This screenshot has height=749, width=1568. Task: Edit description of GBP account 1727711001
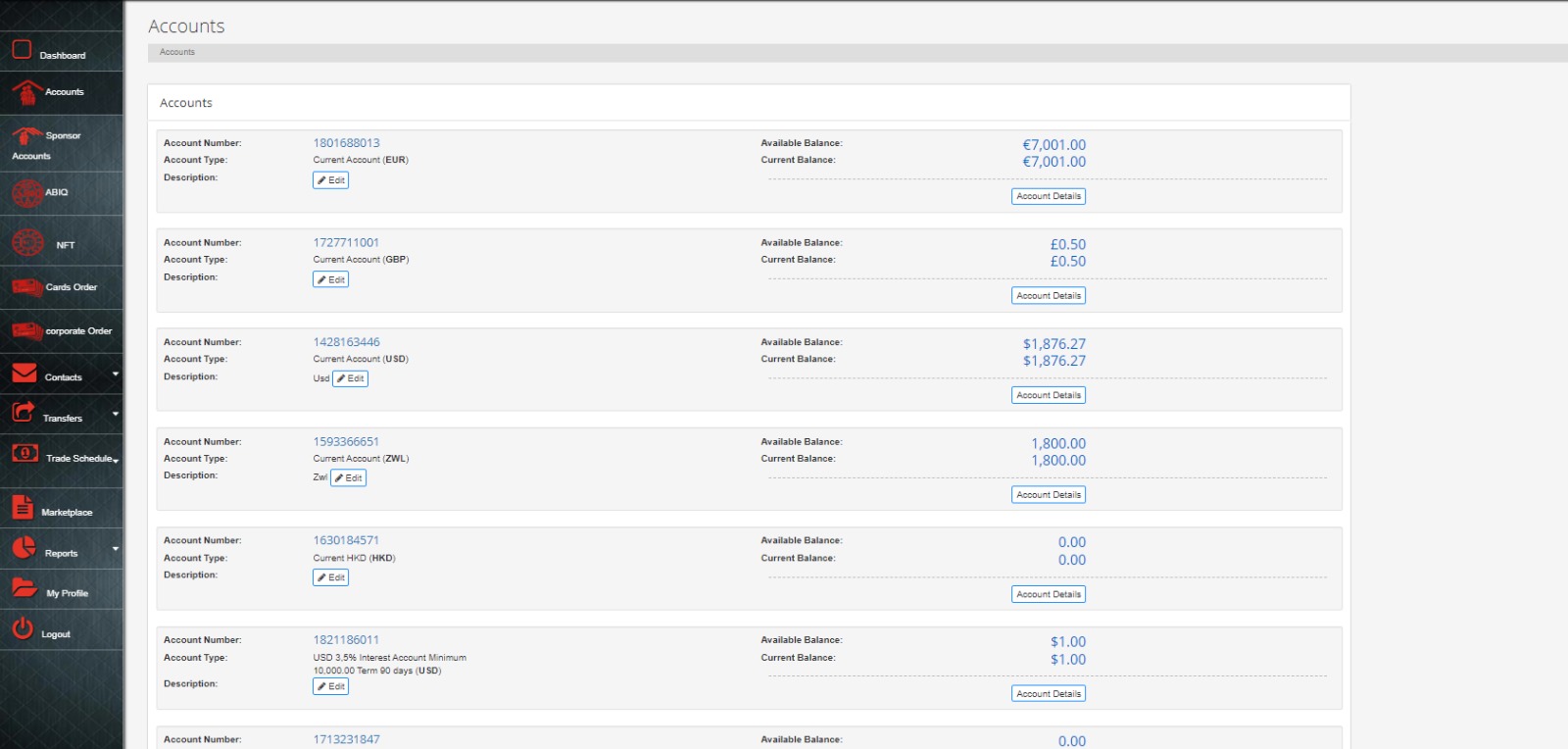(330, 279)
